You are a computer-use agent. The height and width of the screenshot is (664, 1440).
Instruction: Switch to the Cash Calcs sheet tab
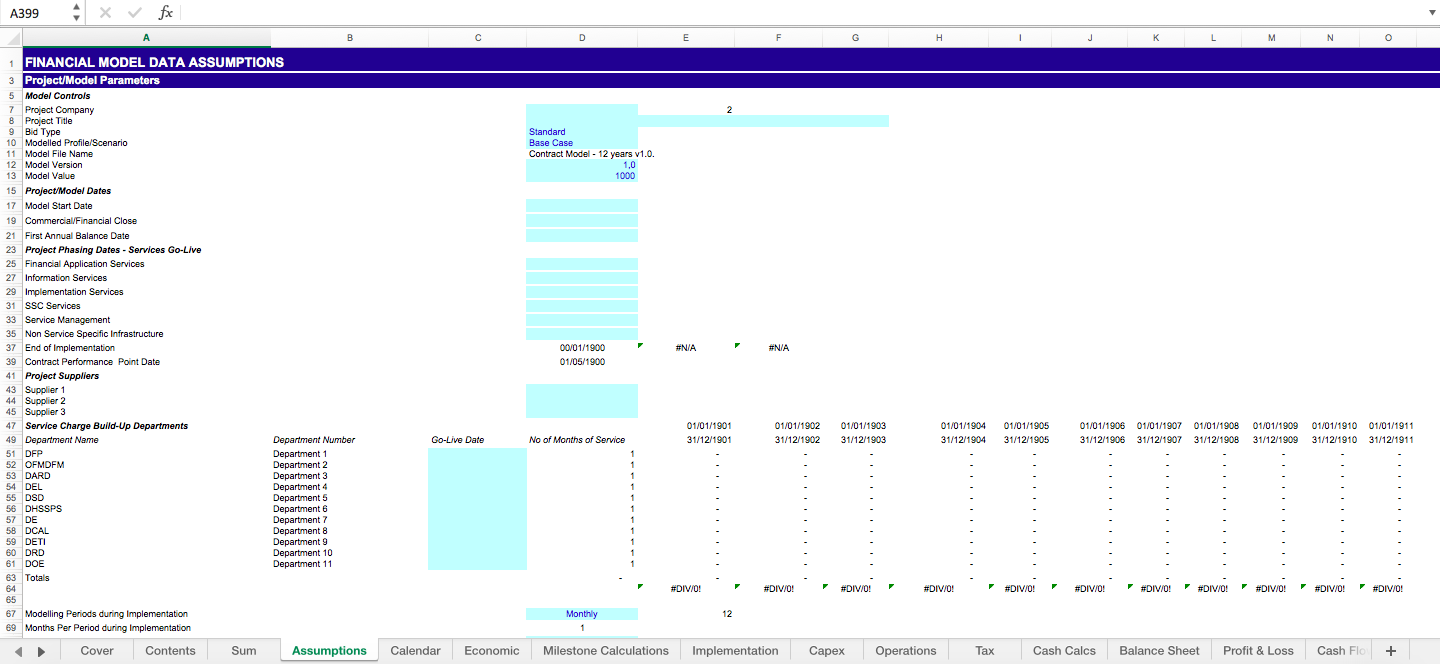[1065, 651]
